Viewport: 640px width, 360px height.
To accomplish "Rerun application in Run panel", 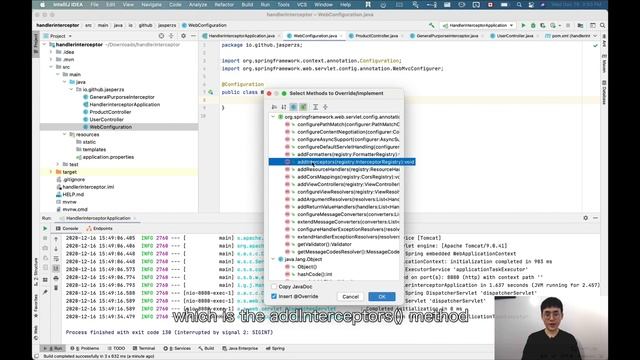I will (x=45, y=229).
